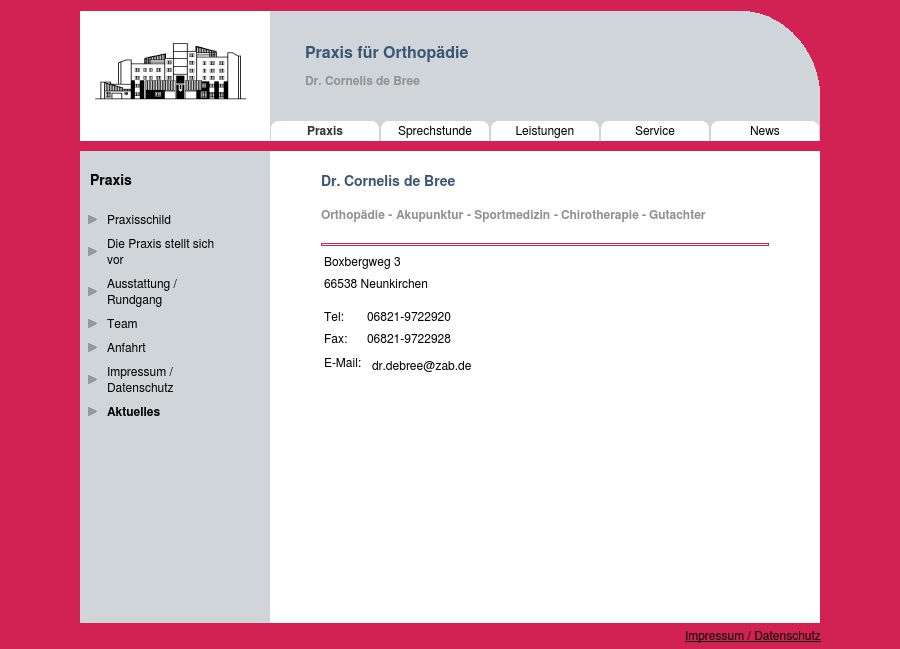Click the arrow beside Die Praxis stellt sich vor
Viewport: 900px width, 649px height.
(x=93, y=251)
